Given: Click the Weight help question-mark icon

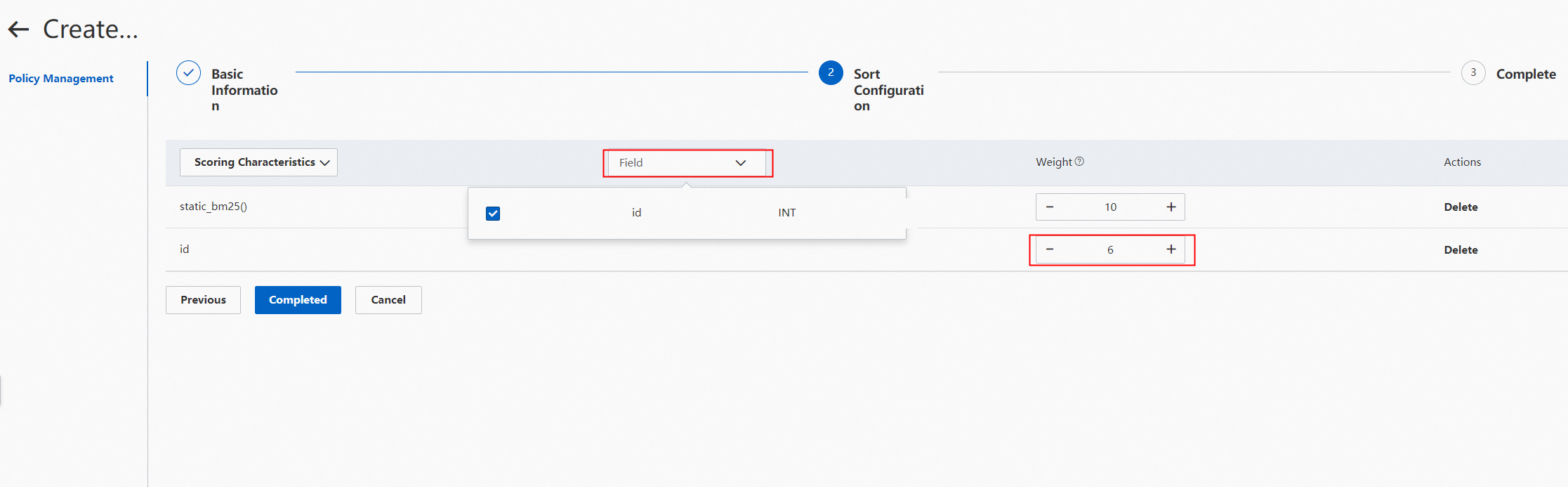Looking at the screenshot, I should click(1080, 162).
